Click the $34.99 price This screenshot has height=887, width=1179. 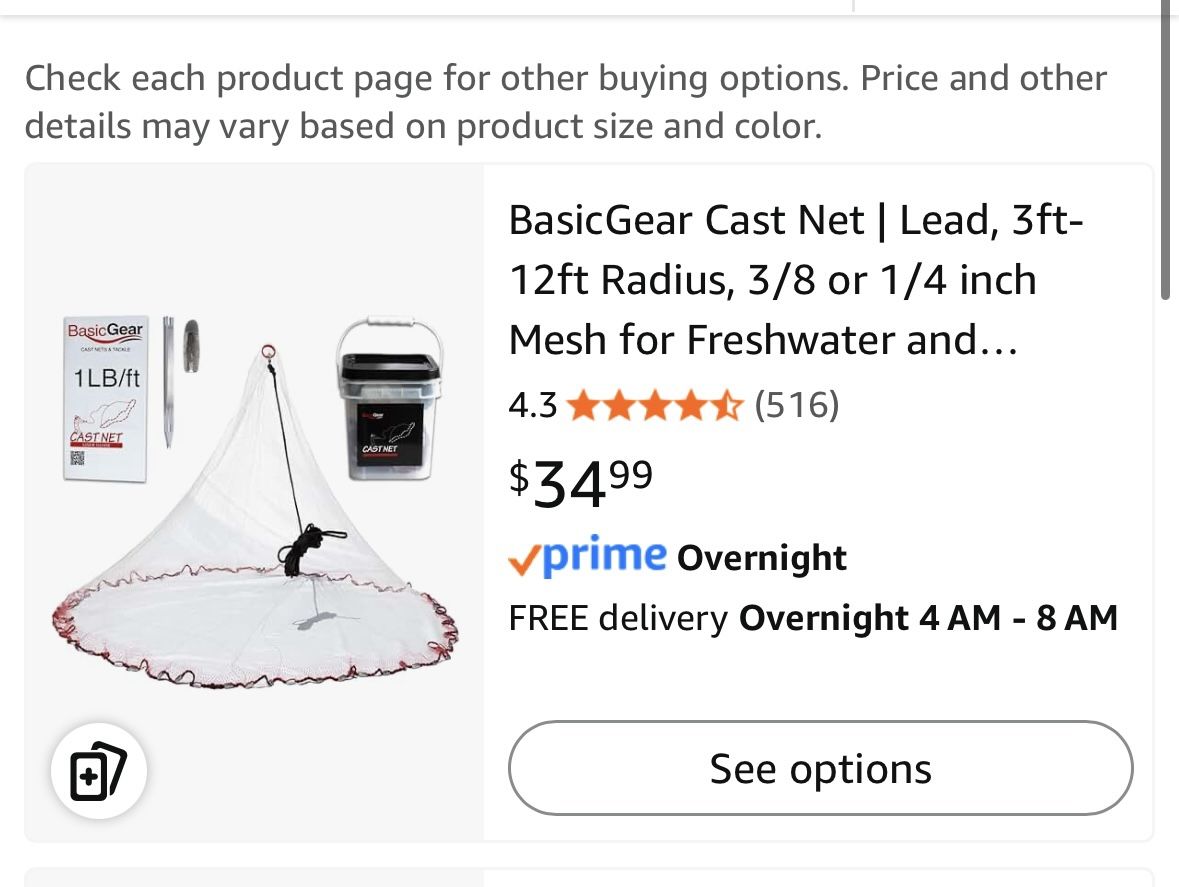tap(580, 480)
